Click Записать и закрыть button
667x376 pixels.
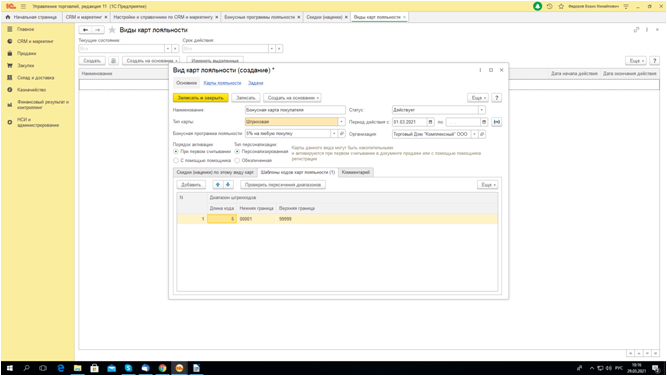point(200,98)
